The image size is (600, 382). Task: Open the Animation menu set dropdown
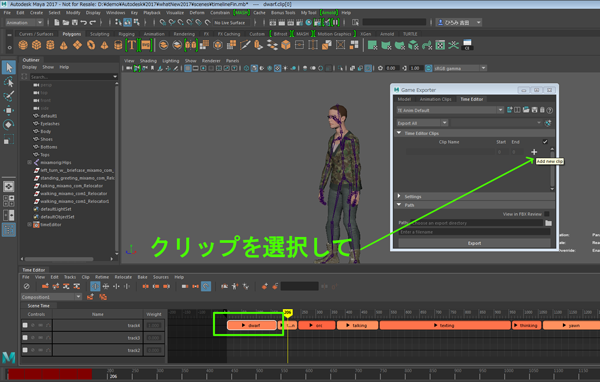tap(24, 23)
